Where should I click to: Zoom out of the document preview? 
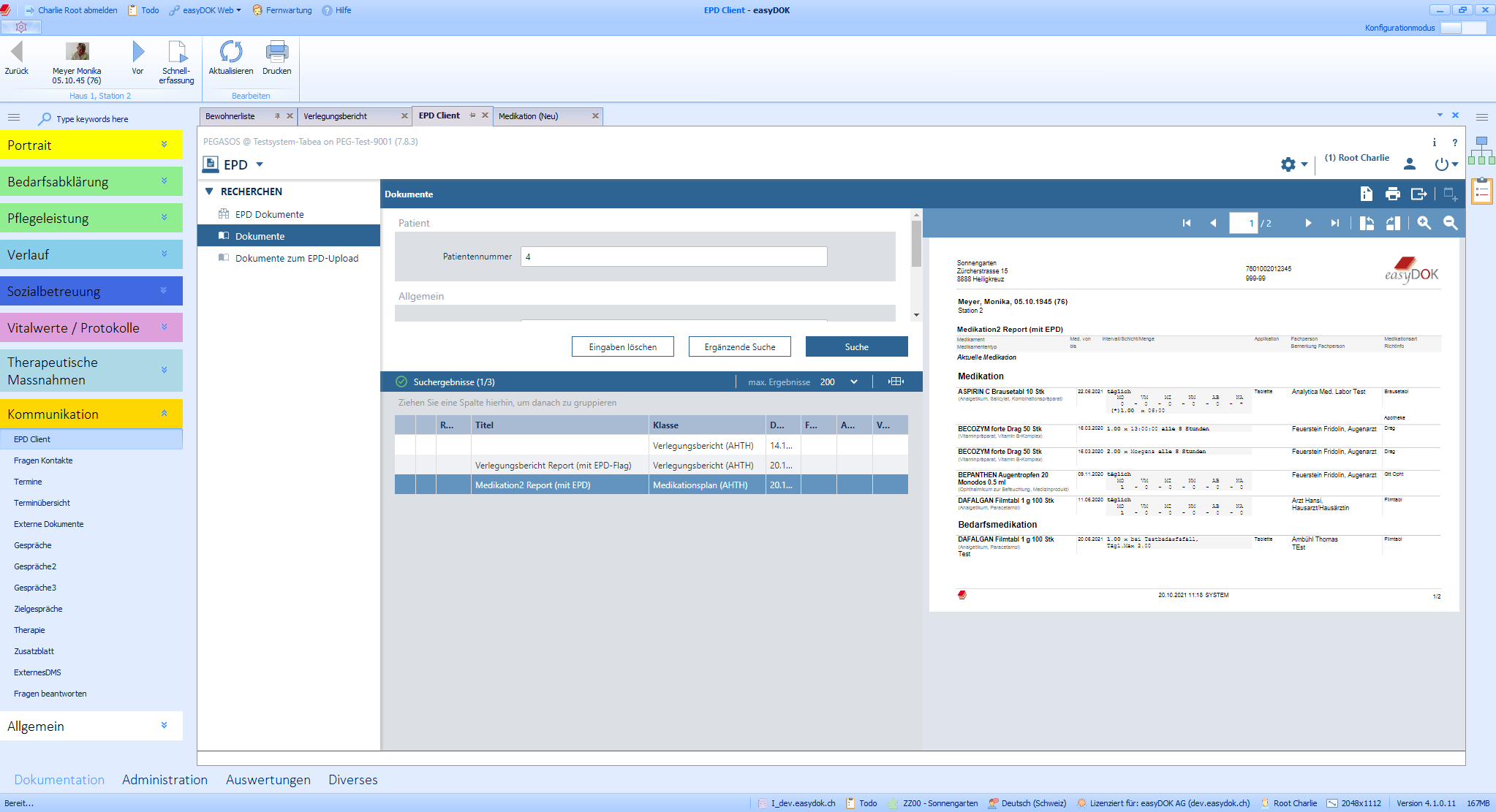(x=1451, y=223)
